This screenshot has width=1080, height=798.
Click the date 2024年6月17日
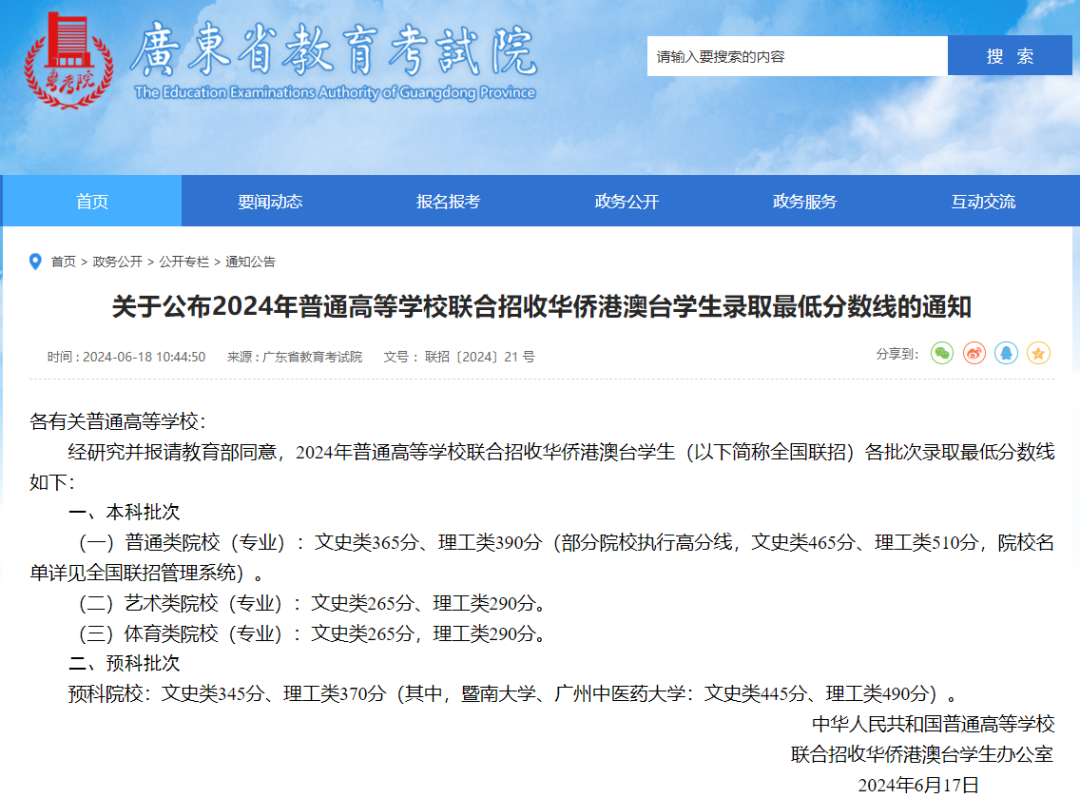click(x=918, y=785)
